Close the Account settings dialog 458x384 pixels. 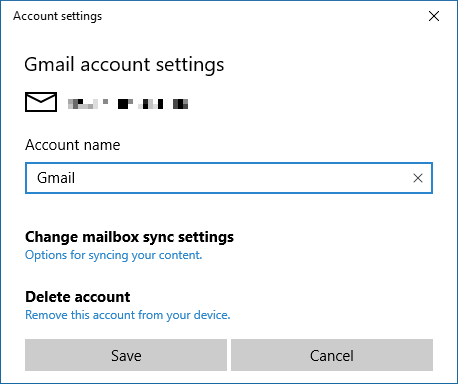pos(434,16)
